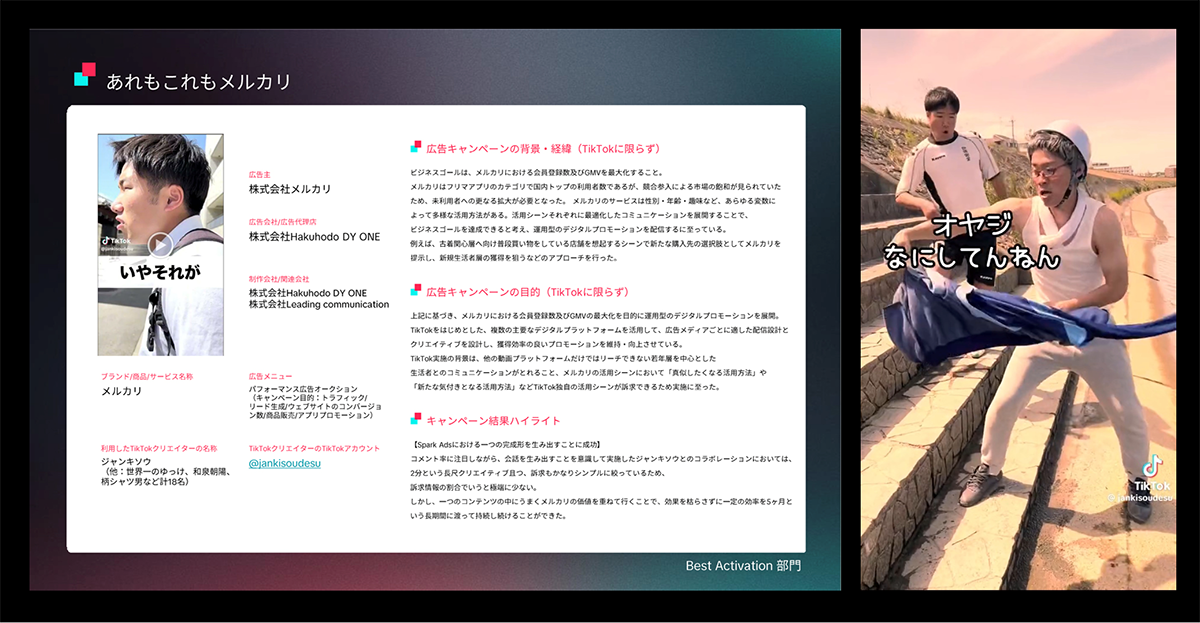Click the 広告会社/広告代理店 label

283,222
